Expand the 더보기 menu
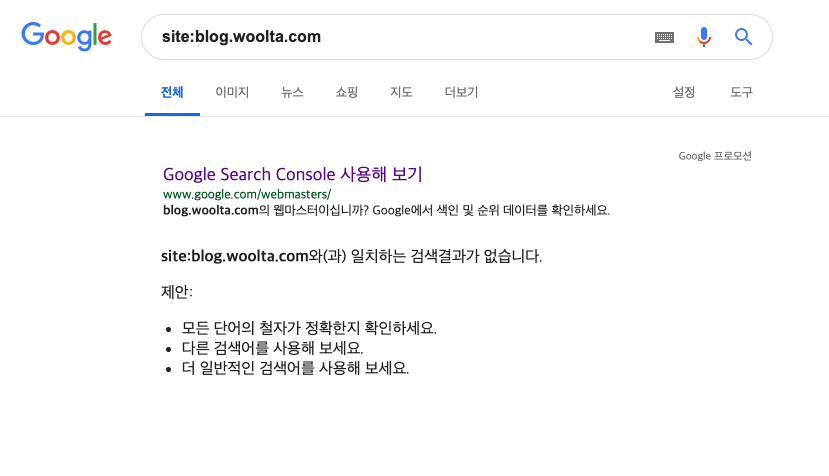The height and width of the screenshot is (476, 829). tap(461, 92)
